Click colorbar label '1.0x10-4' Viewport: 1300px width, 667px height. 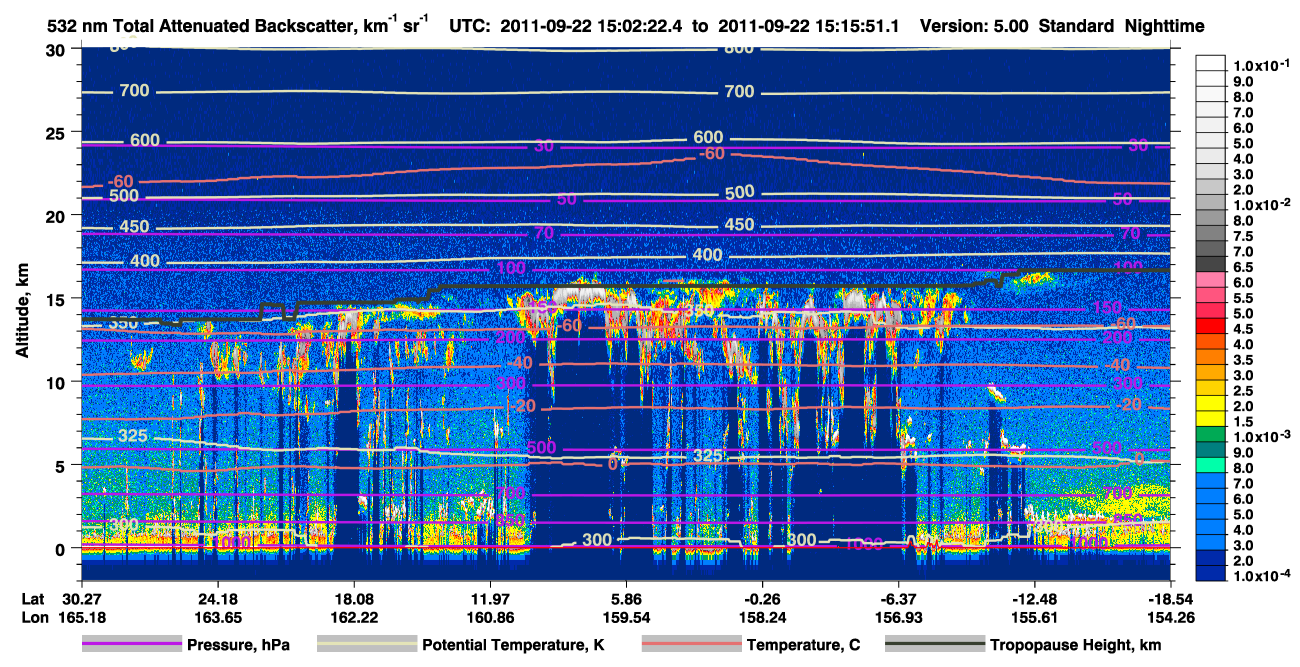(x=1260, y=576)
